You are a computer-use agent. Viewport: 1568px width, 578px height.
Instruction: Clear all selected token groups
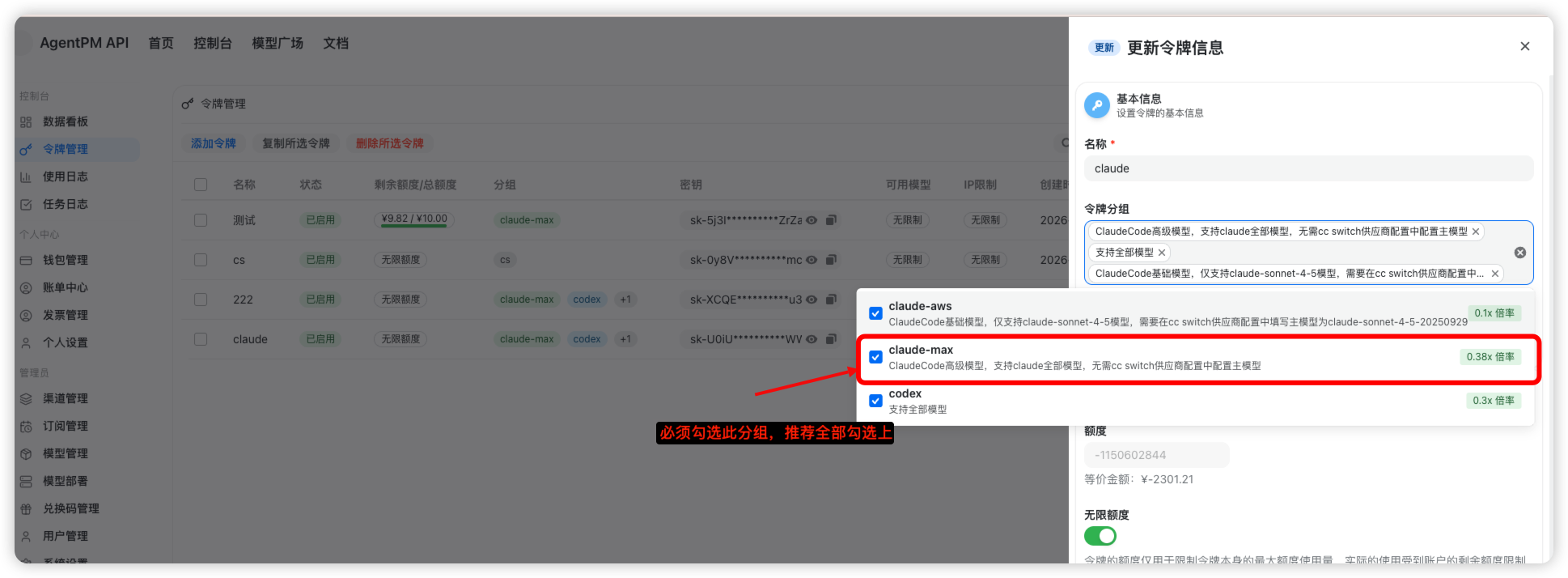pyautogui.click(x=1520, y=253)
